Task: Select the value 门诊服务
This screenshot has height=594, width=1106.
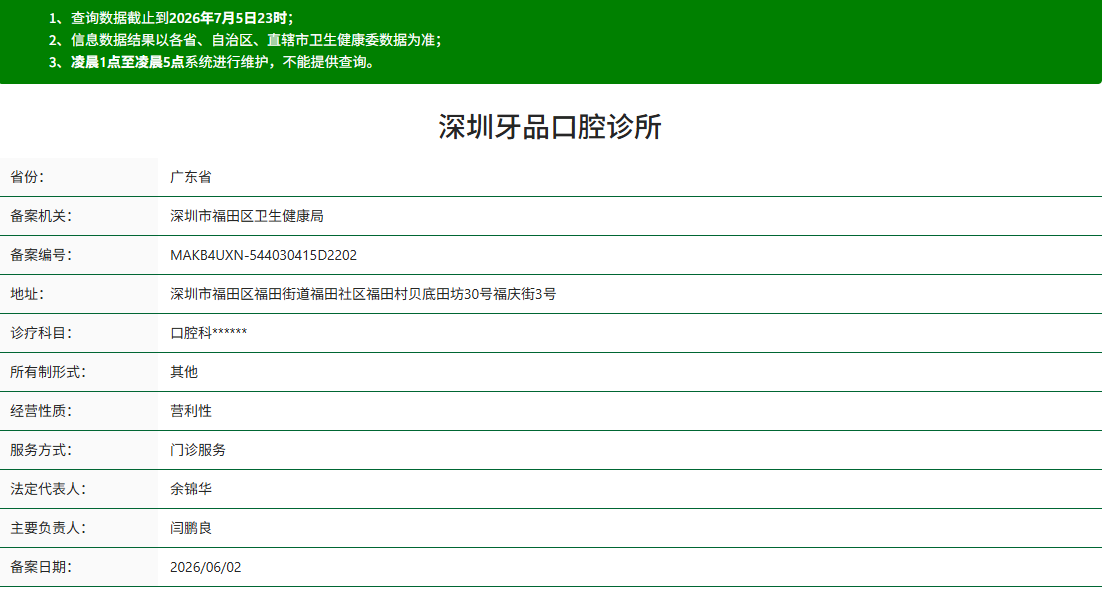Action: coord(198,450)
